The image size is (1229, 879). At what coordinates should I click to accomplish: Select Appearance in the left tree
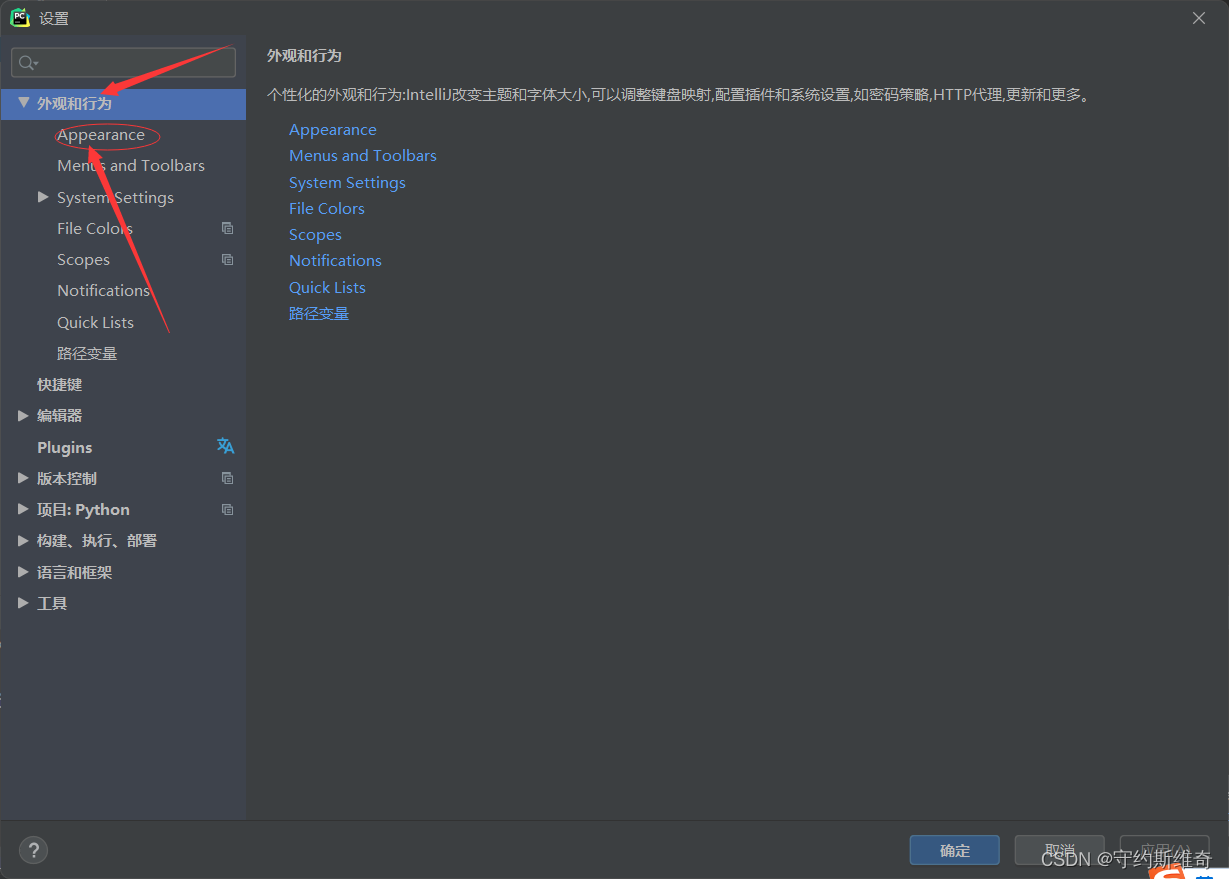click(x=101, y=135)
